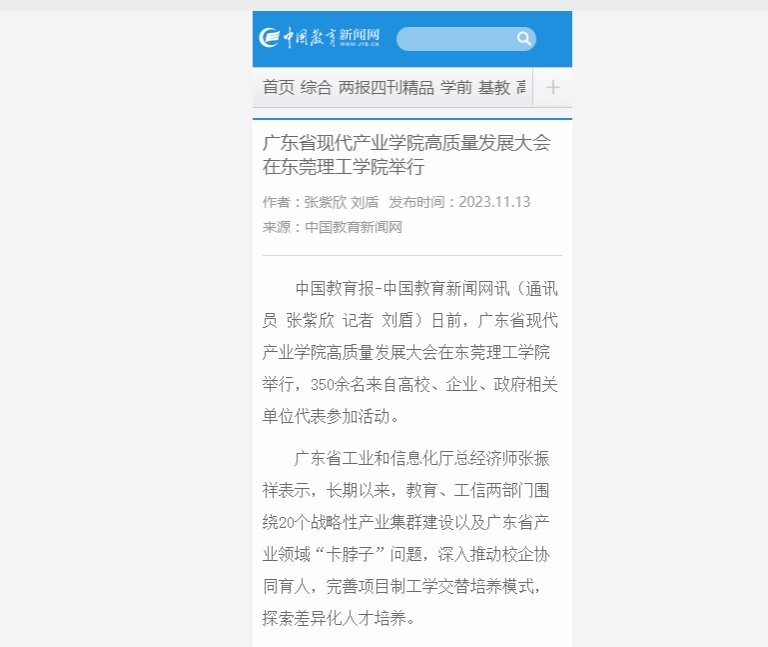The height and width of the screenshot is (647, 768).
Task: Open the 基教 navigation tab
Action: point(494,88)
